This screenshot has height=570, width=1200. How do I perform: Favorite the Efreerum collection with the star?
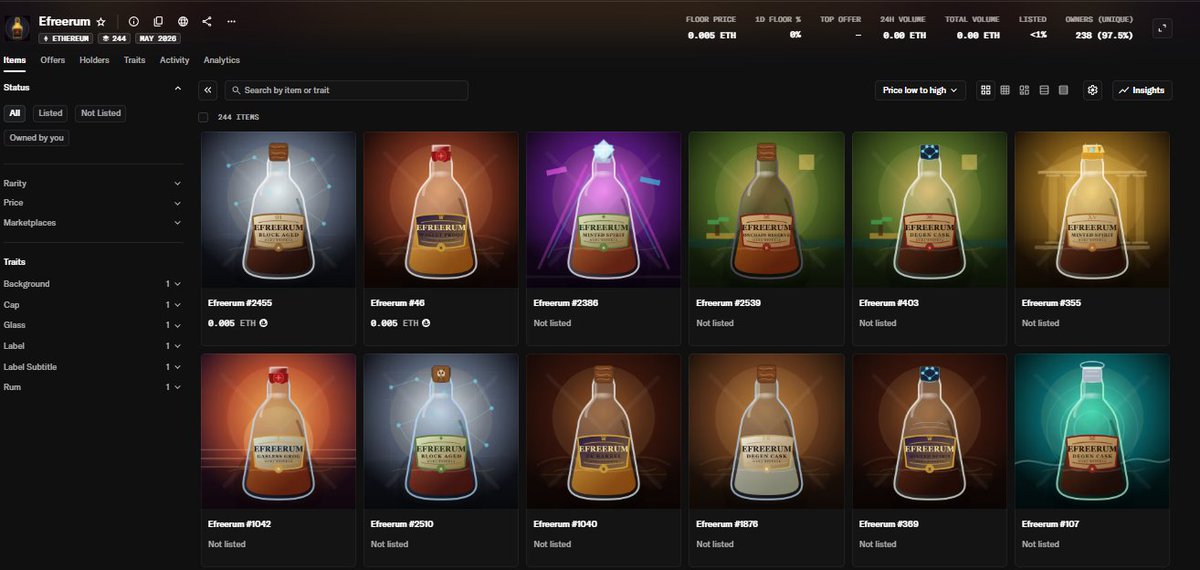pos(101,21)
